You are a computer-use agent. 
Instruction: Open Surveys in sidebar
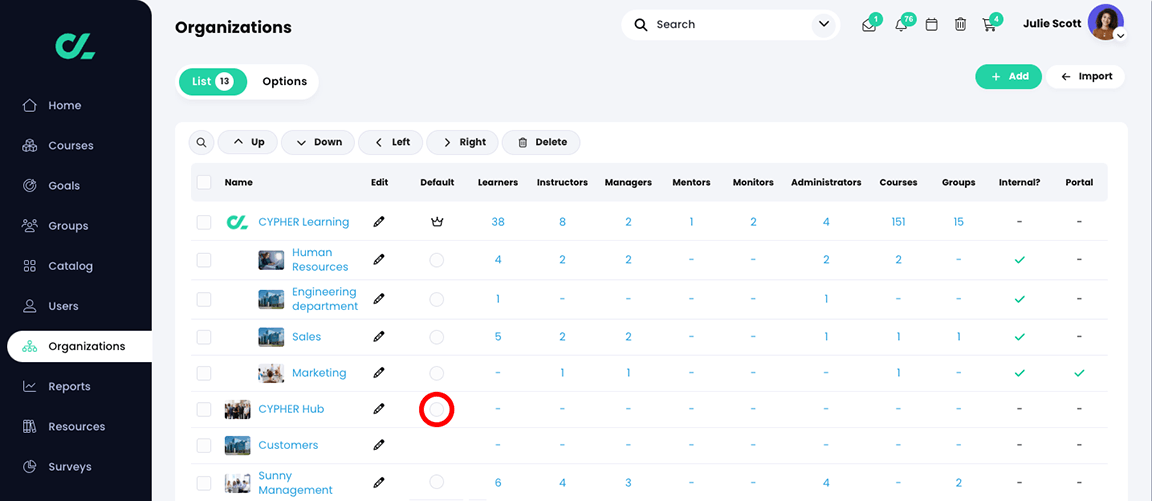click(x=70, y=466)
